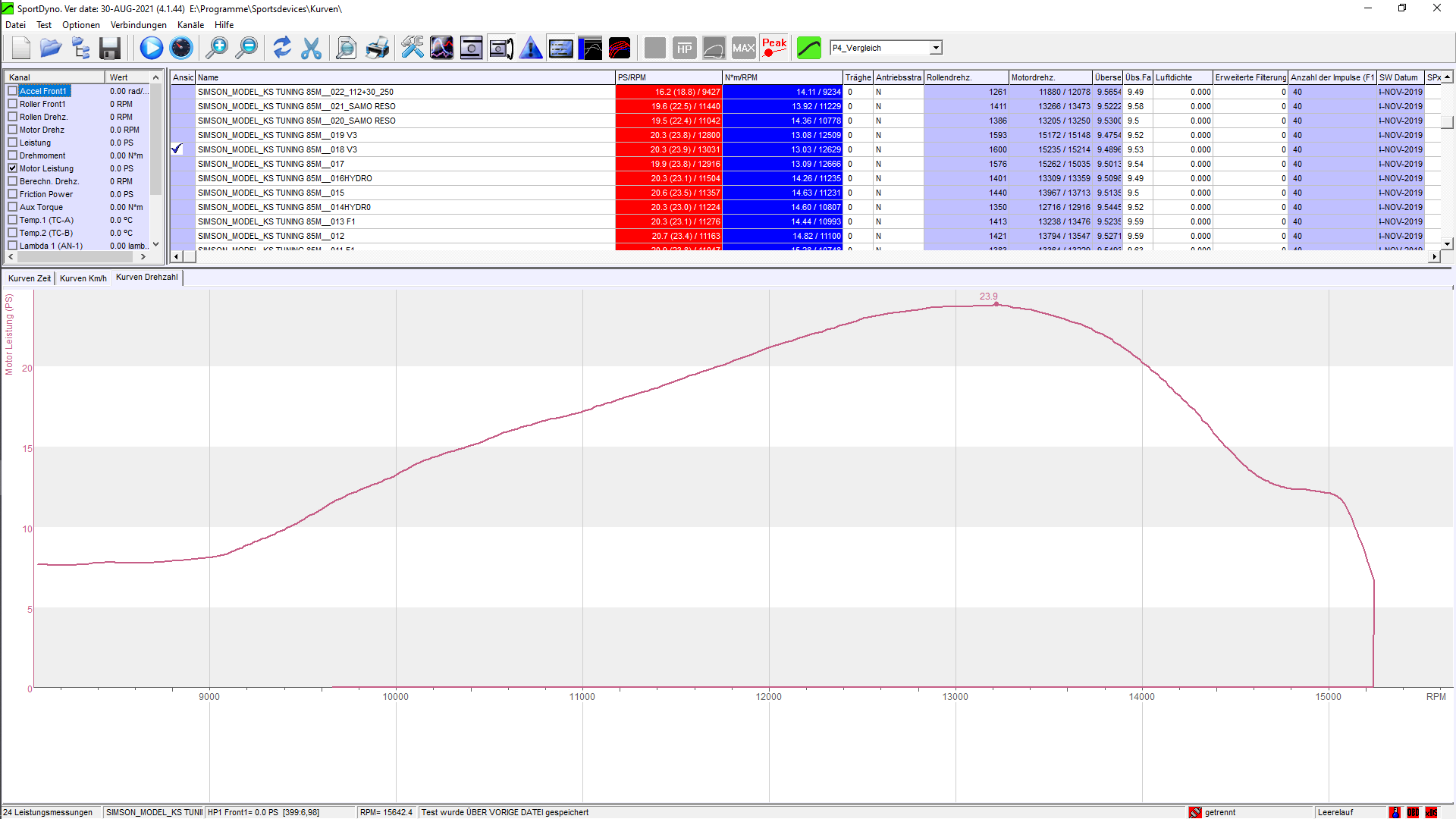Click the floppy disk Save icon
This screenshot has width=1456, height=819.
point(110,49)
